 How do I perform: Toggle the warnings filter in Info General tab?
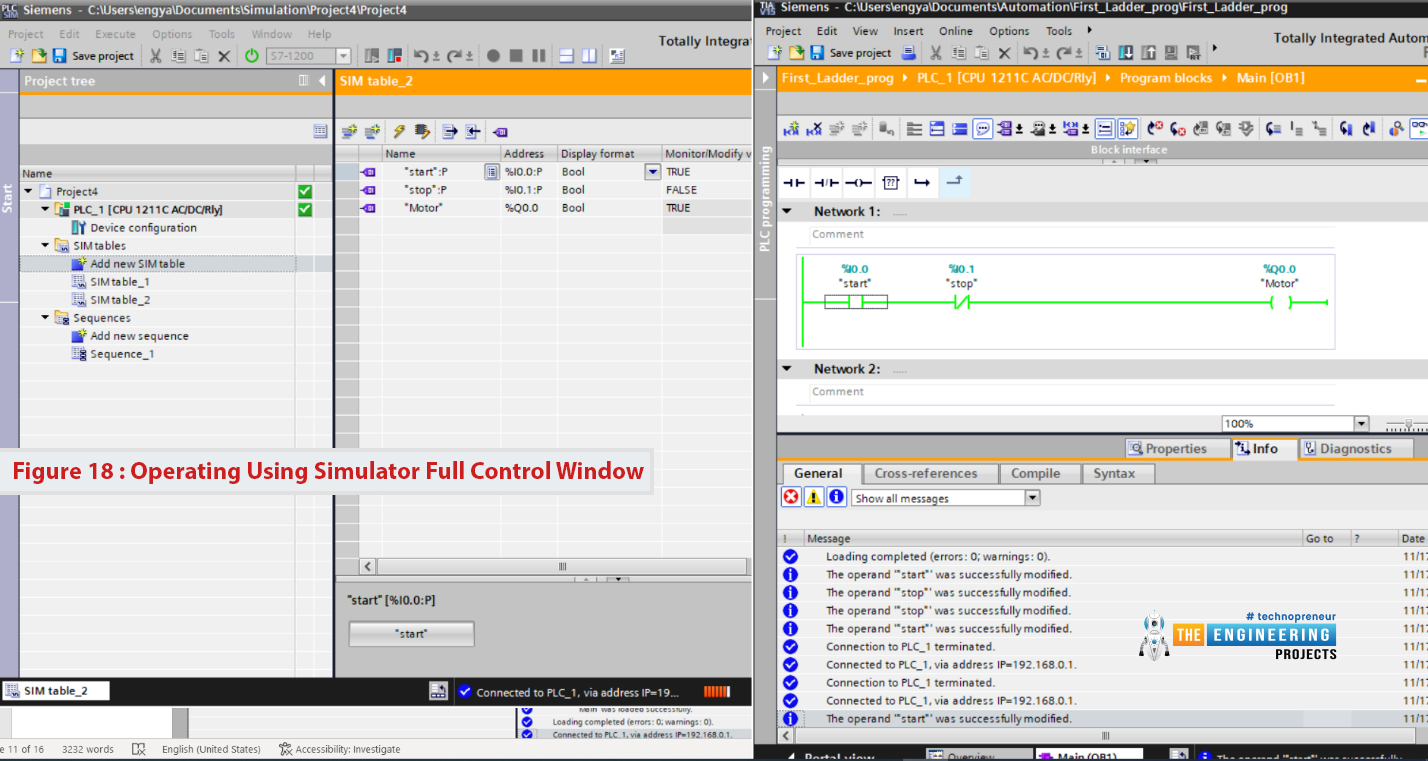pyautogui.click(x=814, y=497)
